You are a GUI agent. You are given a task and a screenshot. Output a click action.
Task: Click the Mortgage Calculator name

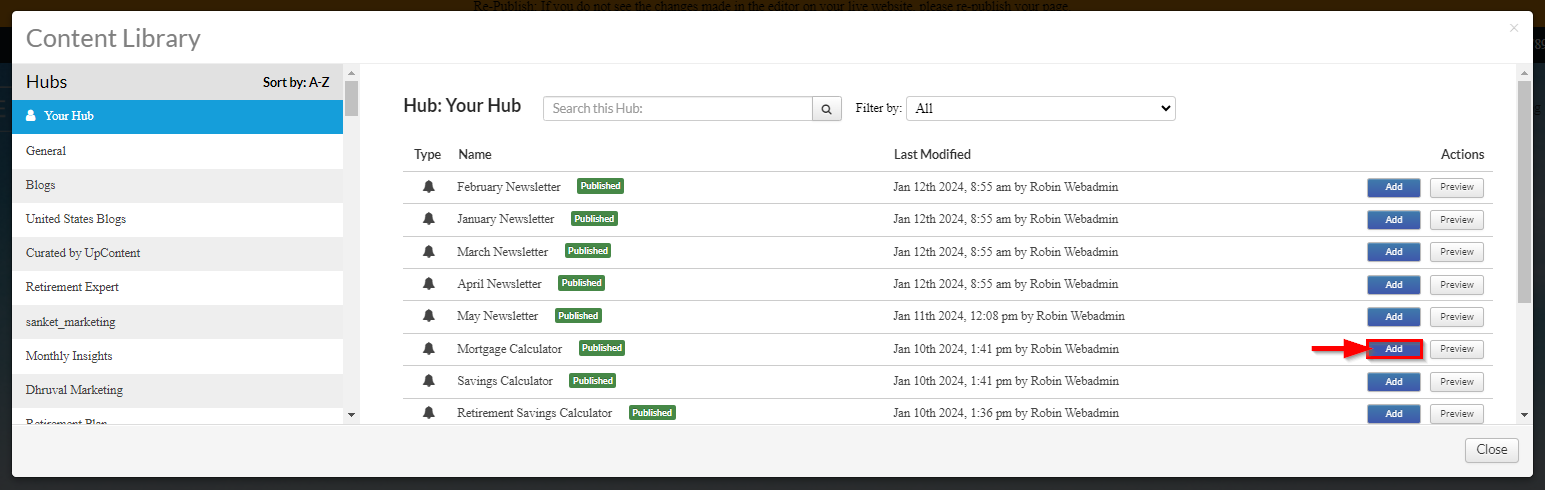(510, 349)
